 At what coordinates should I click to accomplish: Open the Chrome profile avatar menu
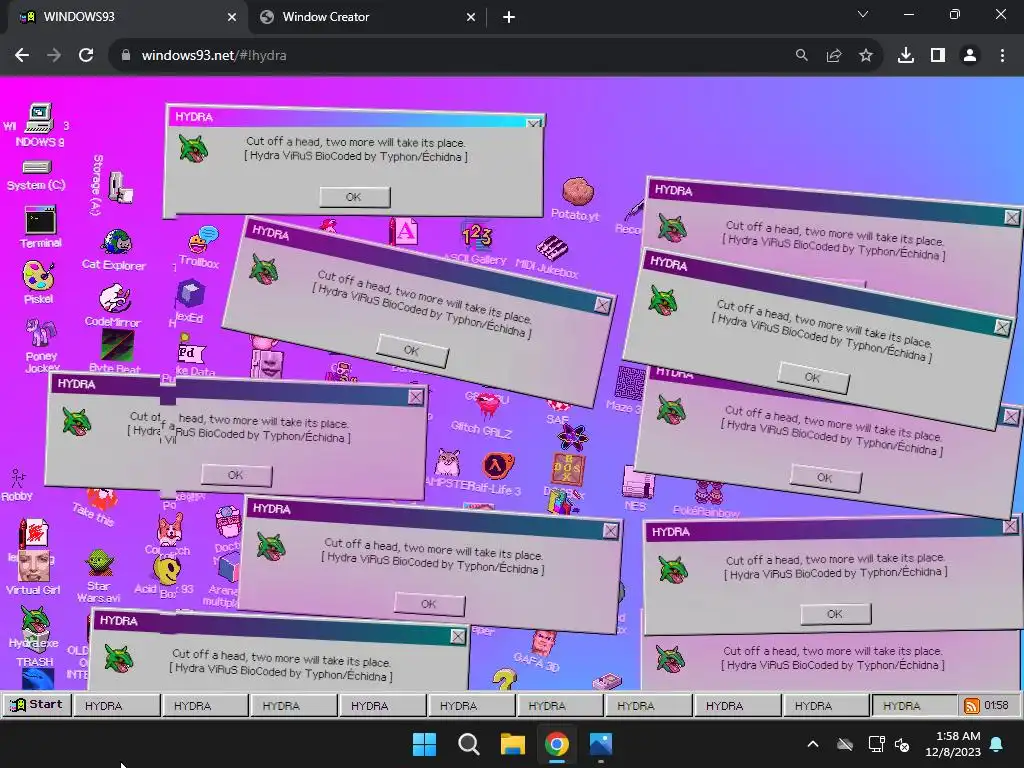(x=970, y=56)
